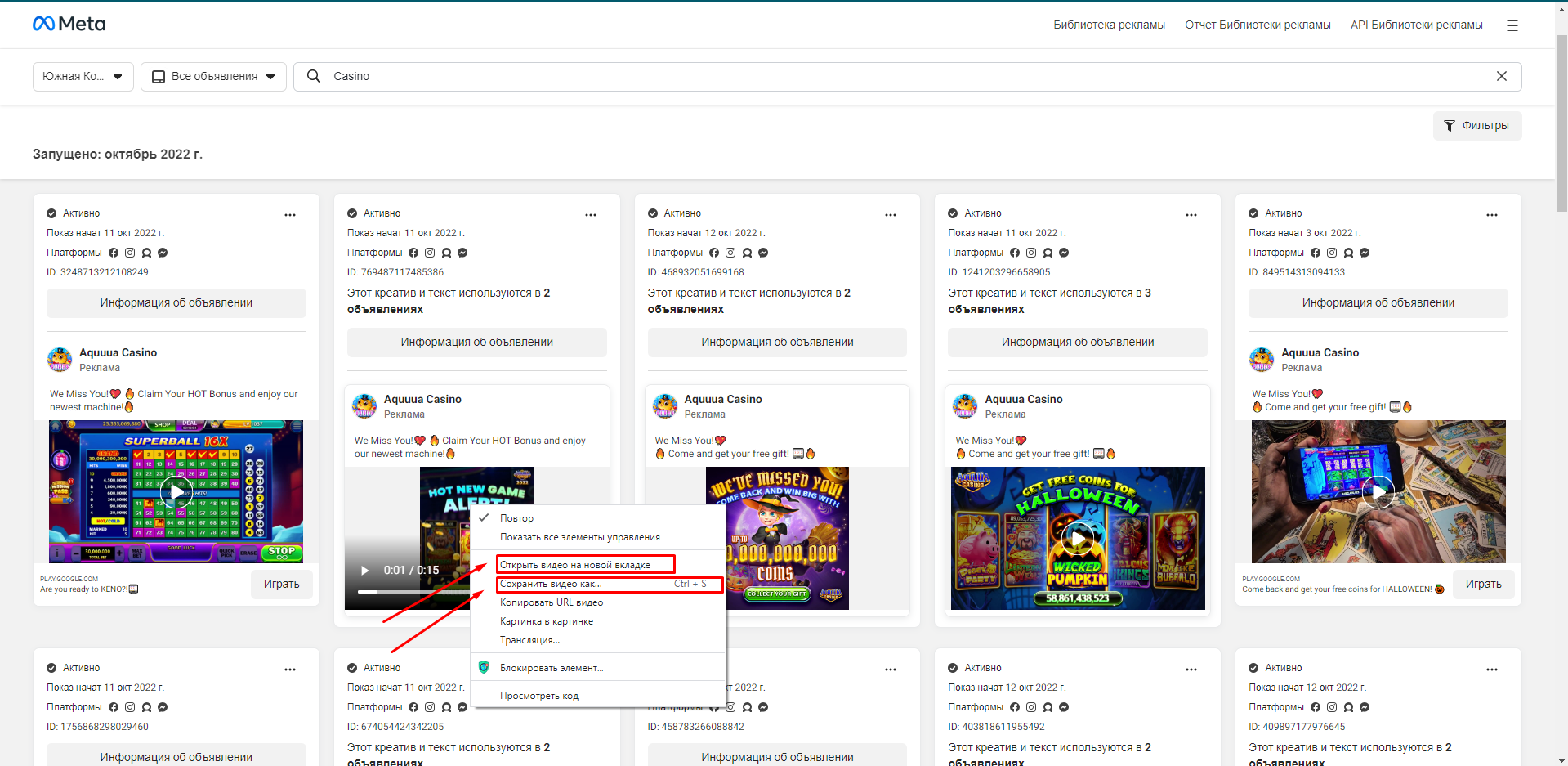Click Audience Network icon for ad 849514313094133
Viewport: 1568px width, 766px height.
coord(1348,253)
